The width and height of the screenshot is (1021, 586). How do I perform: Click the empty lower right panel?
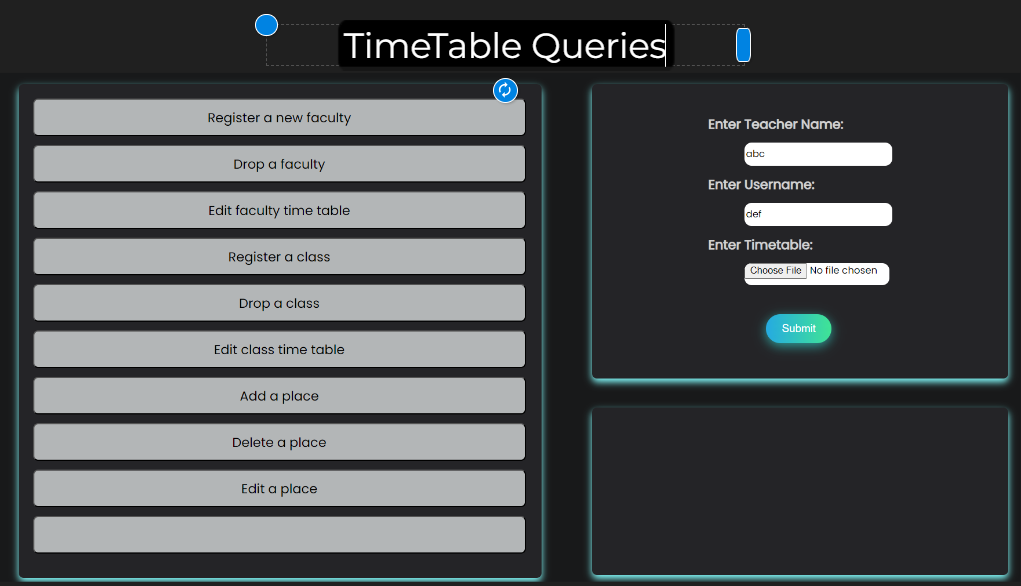click(x=799, y=490)
